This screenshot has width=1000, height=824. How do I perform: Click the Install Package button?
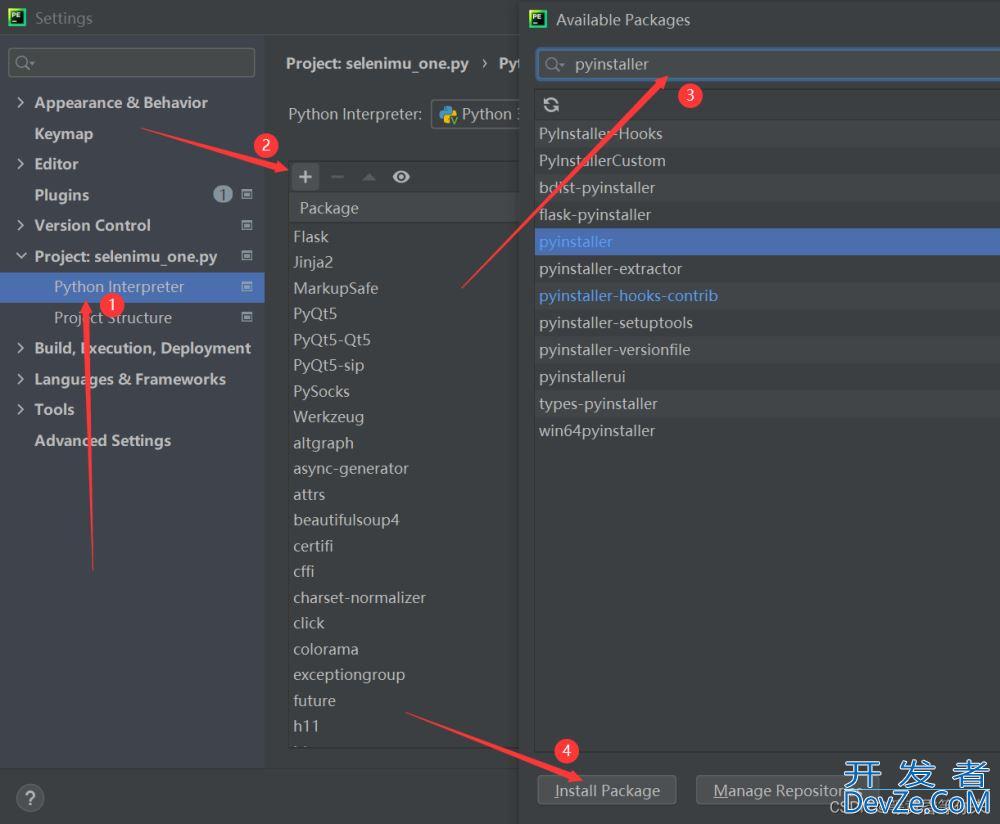tap(607, 790)
